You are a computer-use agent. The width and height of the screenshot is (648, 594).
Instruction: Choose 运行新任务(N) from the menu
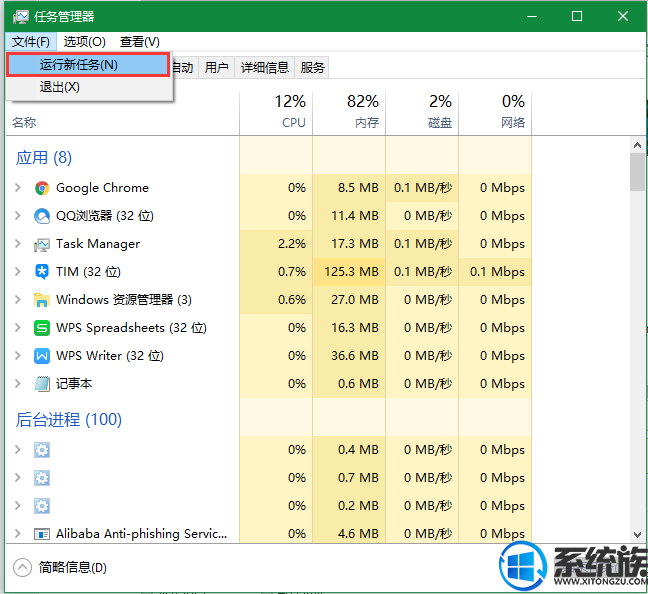click(88, 65)
